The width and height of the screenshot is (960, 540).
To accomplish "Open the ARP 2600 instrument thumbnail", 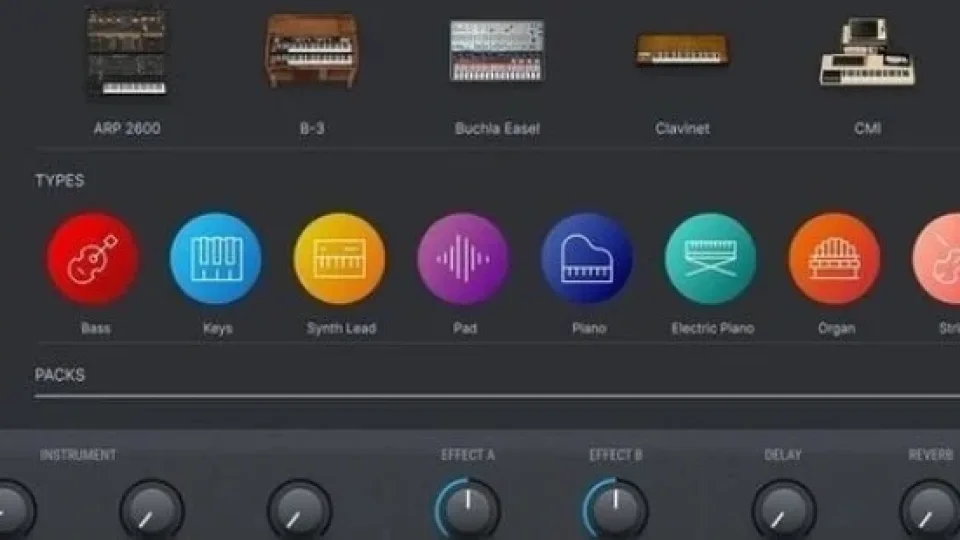I will click(x=127, y=53).
